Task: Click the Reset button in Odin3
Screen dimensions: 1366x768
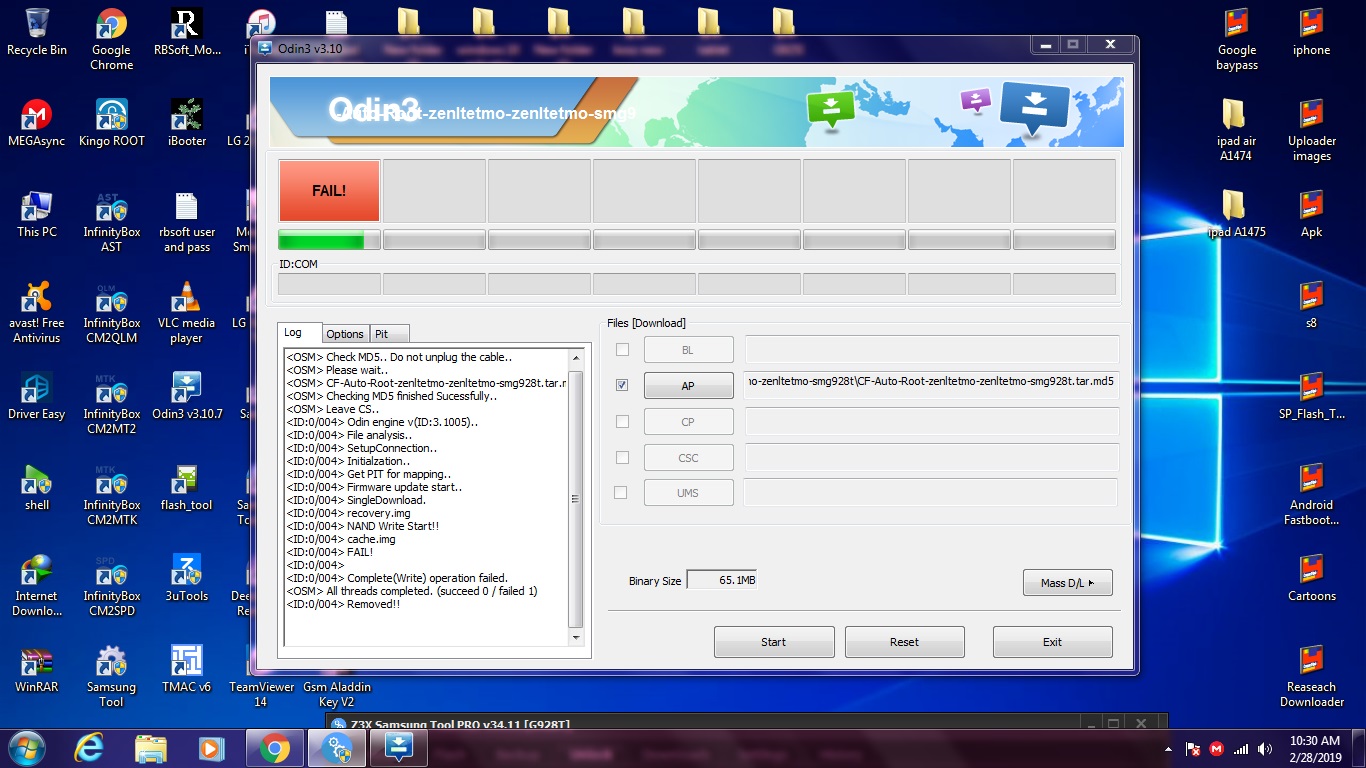Action: [904, 642]
